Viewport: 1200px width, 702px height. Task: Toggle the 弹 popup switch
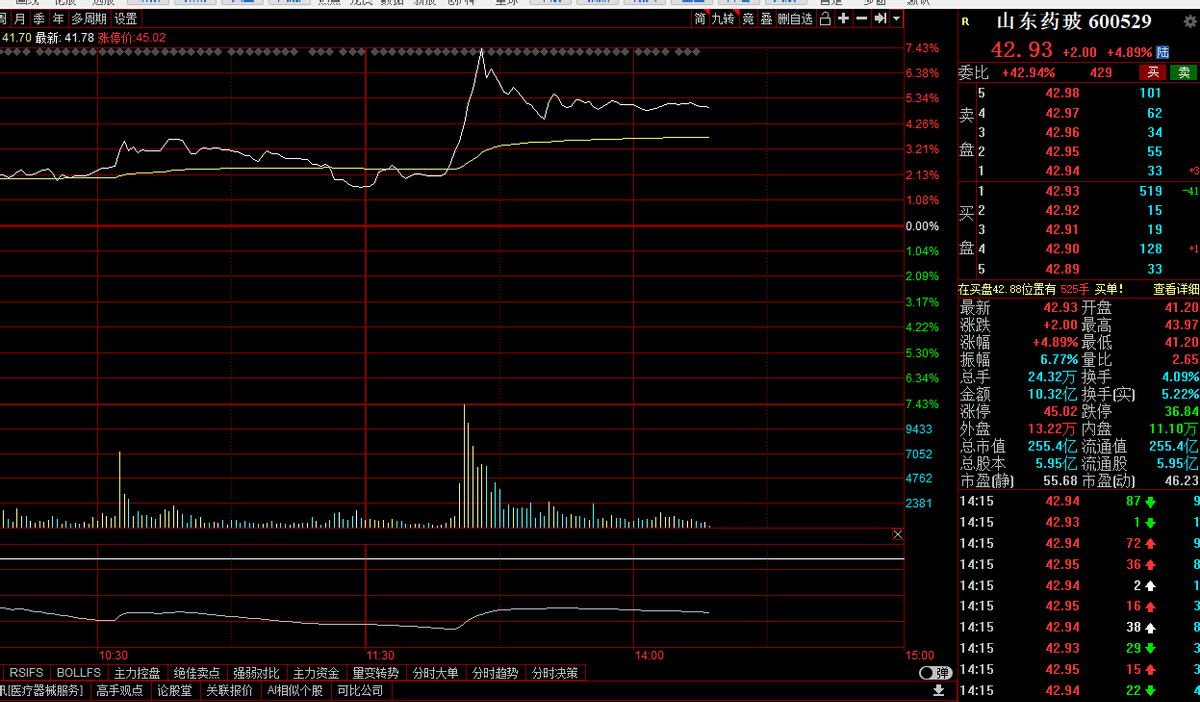point(934,673)
